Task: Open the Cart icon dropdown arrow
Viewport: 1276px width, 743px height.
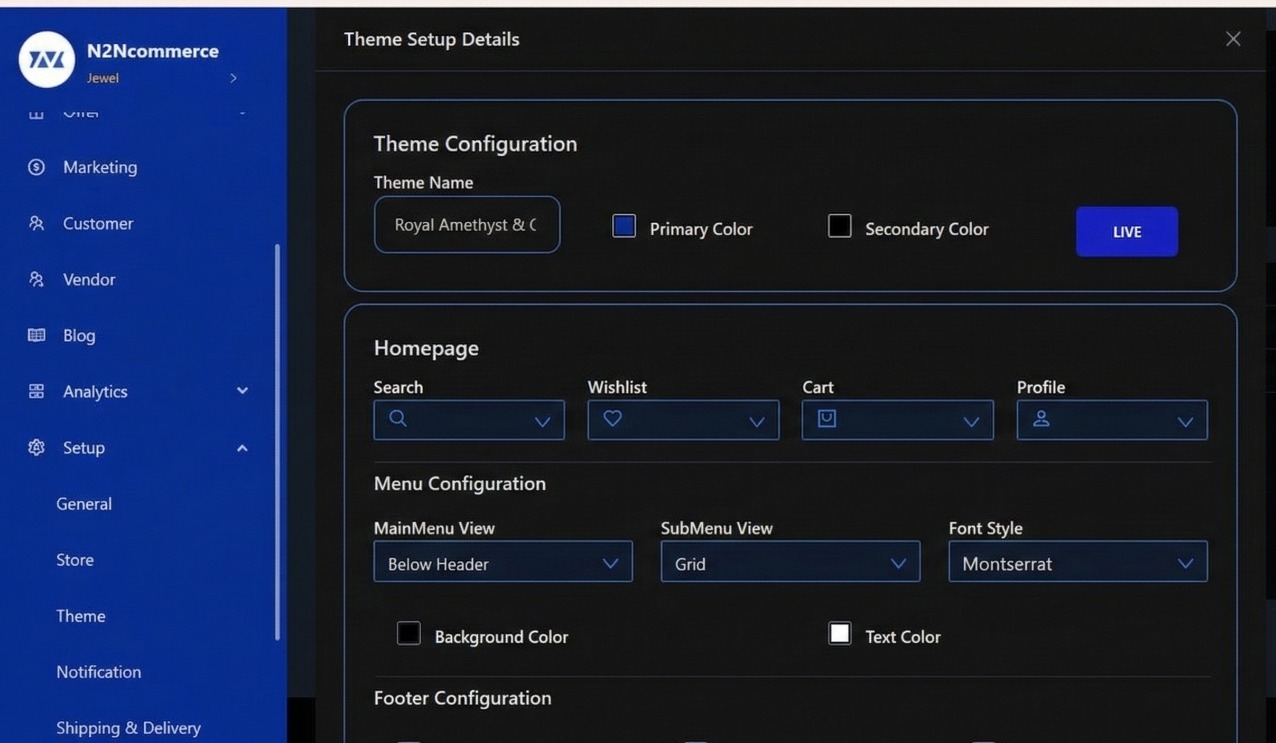Action: point(971,422)
